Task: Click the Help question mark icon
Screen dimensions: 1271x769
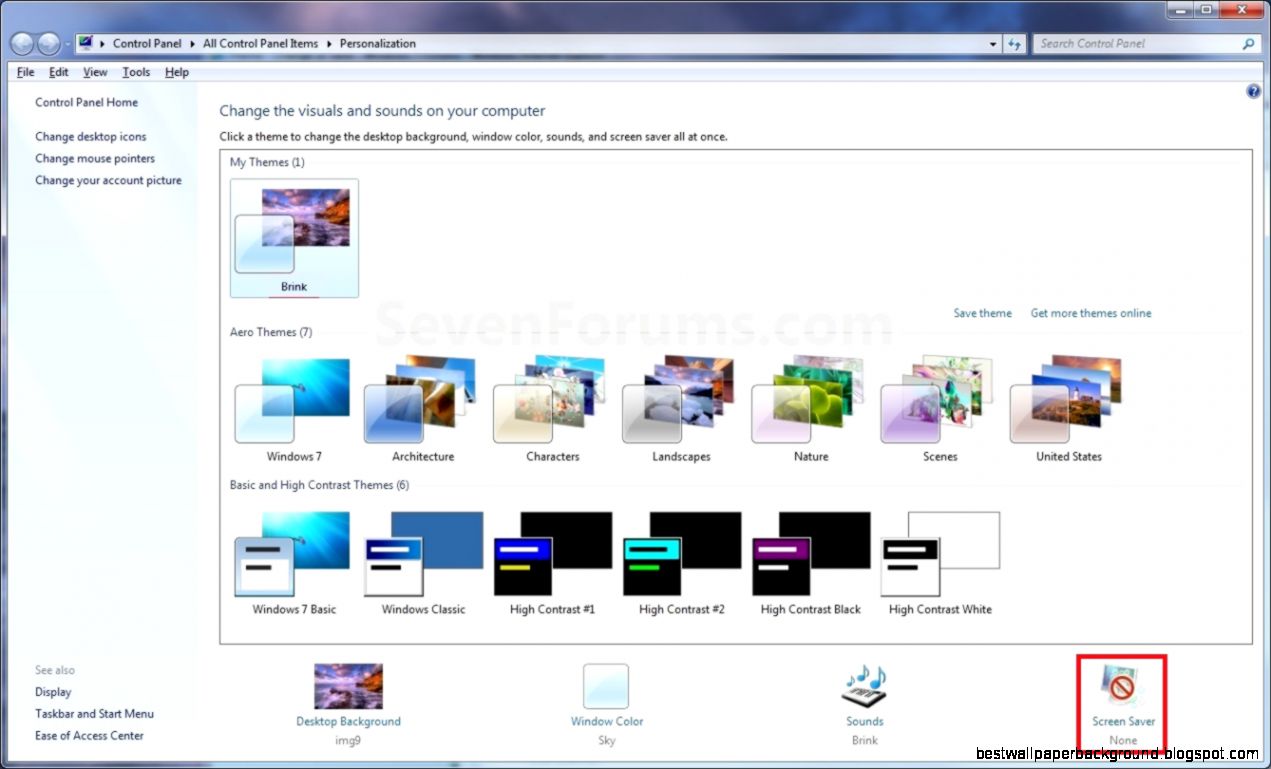Action: pos(1254,91)
